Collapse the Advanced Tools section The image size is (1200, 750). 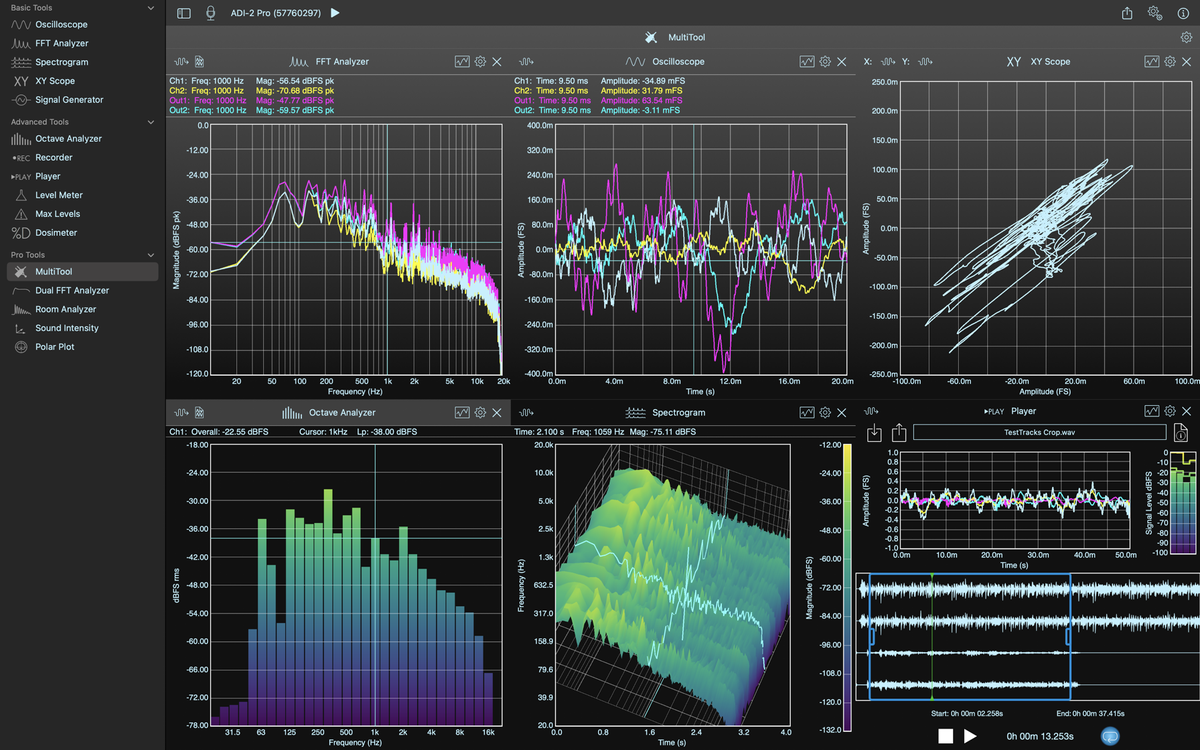click(x=150, y=122)
